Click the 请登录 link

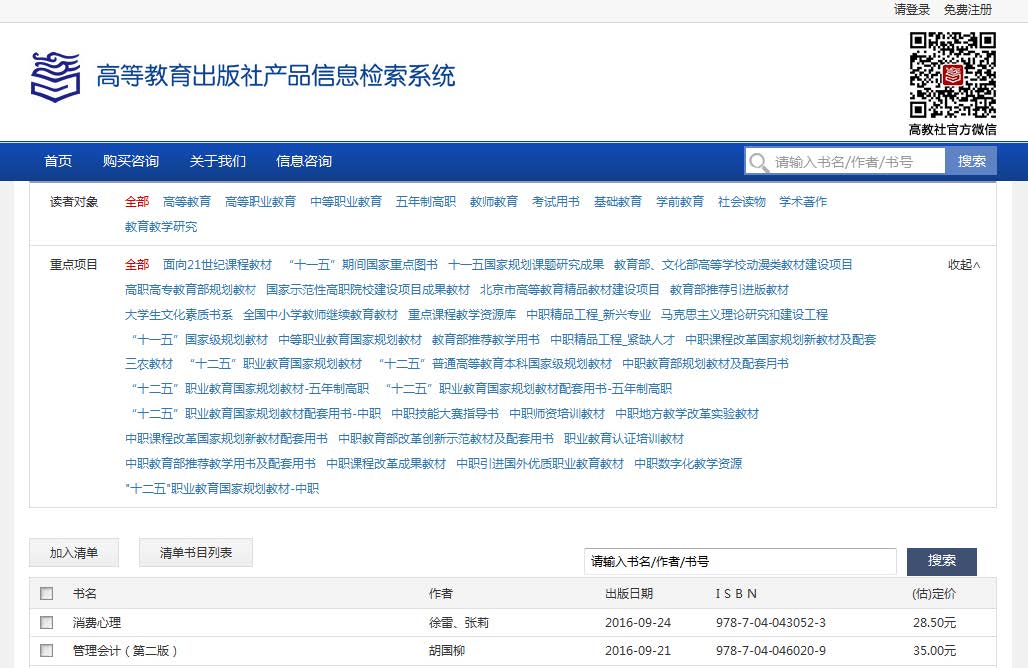(912, 10)
